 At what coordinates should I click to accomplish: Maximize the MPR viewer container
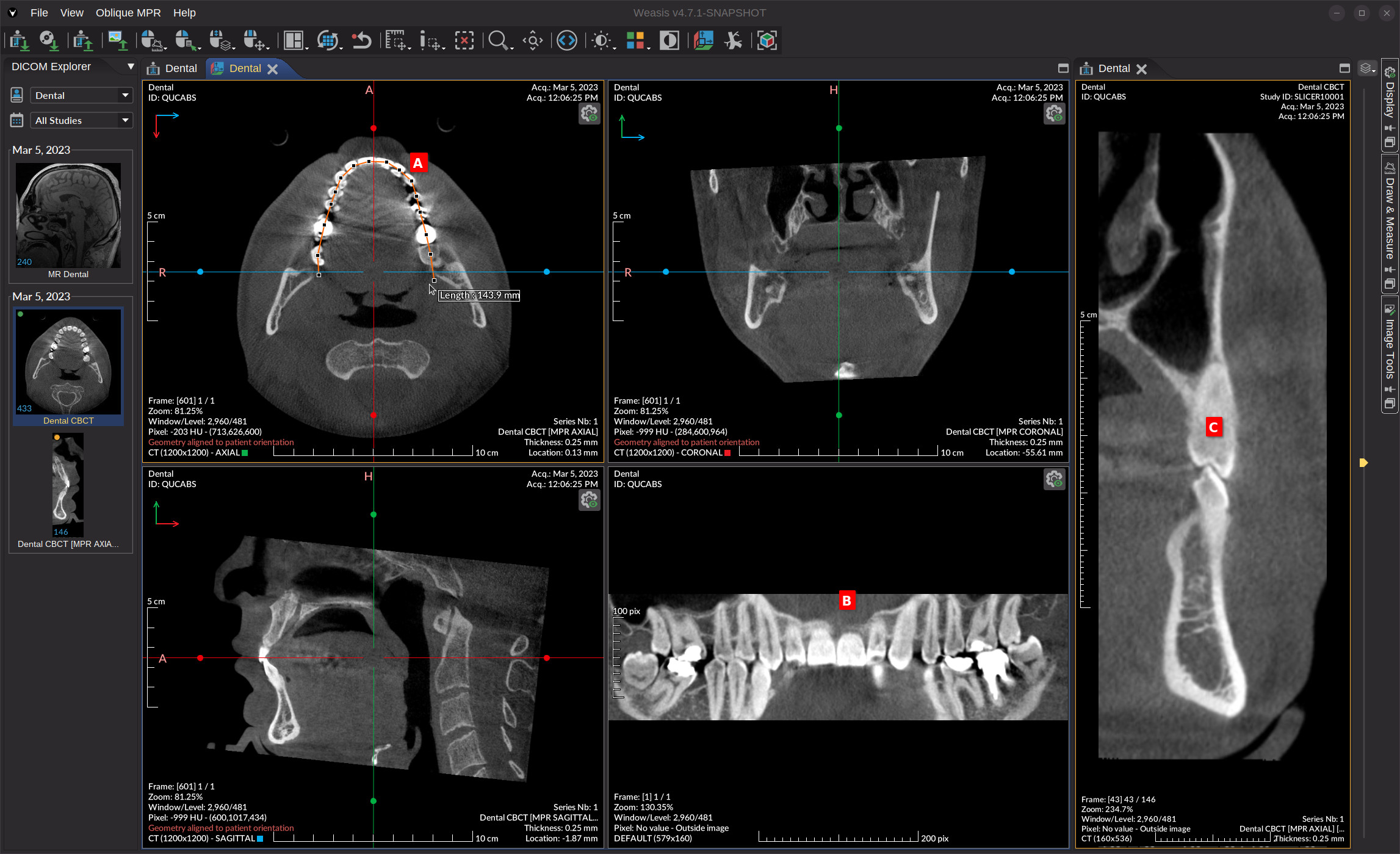pyautogui.click(x=1063, y=68)
